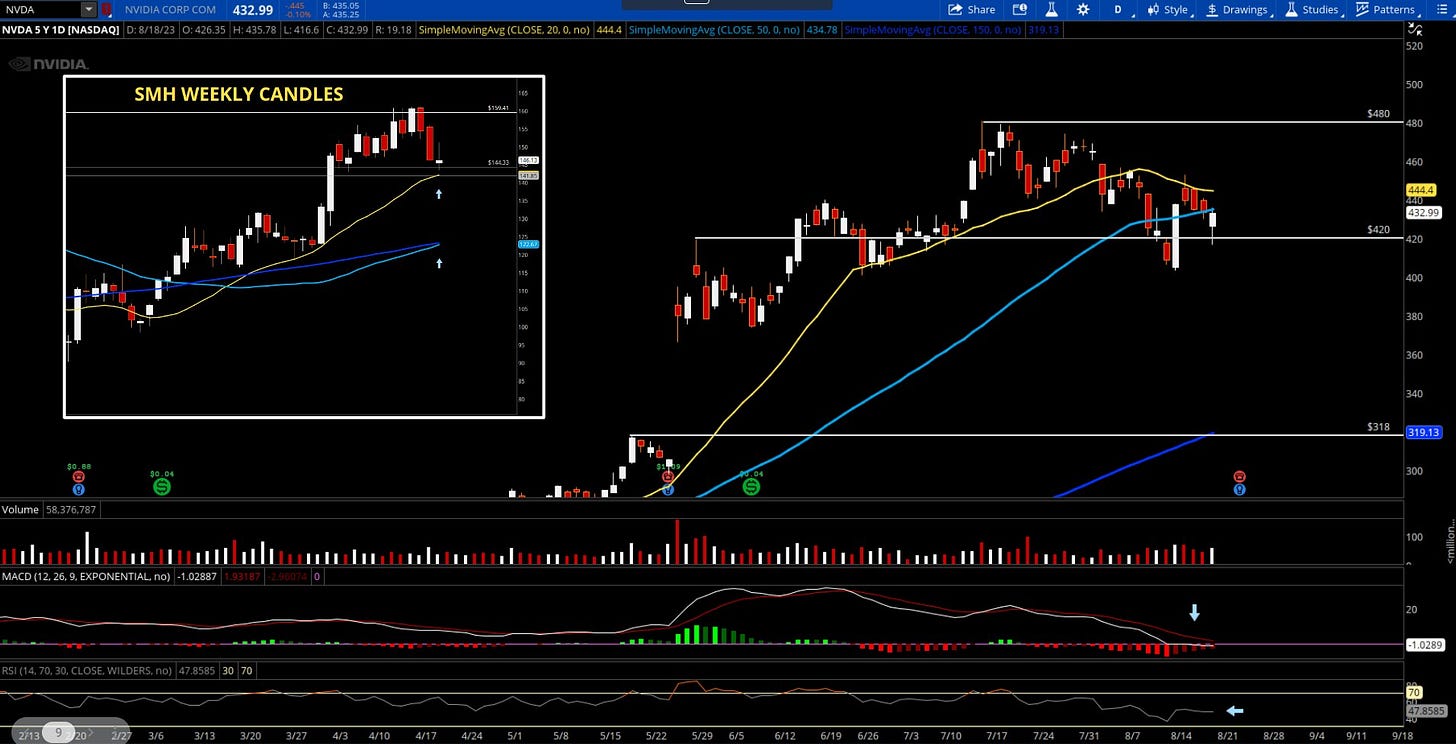
Task: Click the NVIDIA CORP COM company name
Action: 170,10
